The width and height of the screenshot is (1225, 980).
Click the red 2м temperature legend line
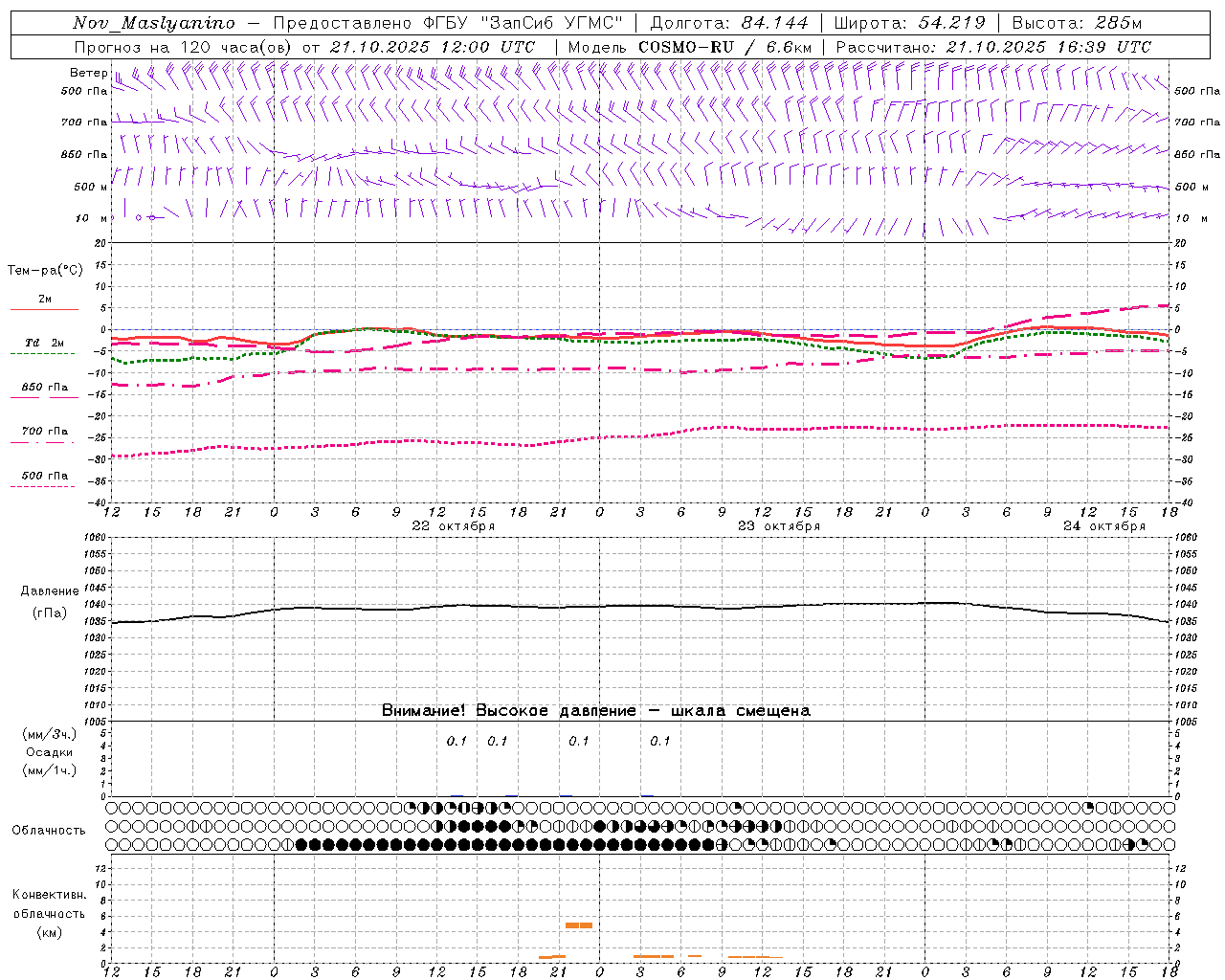[44, 310]
